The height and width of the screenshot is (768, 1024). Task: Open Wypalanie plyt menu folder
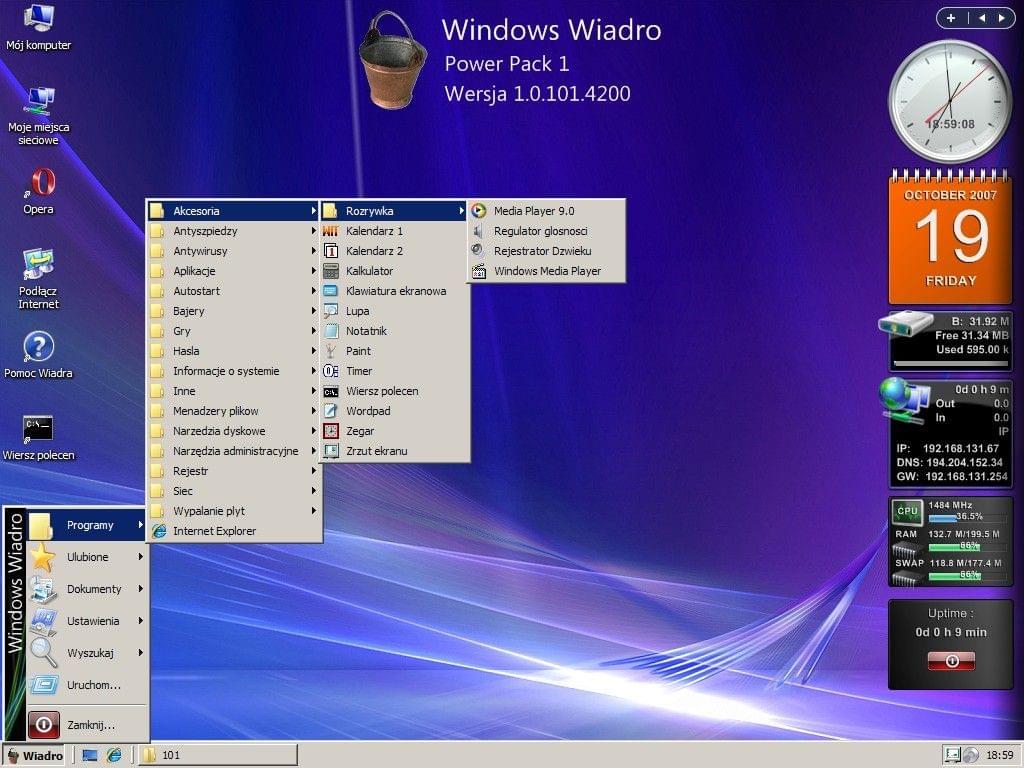pyautogui.click(x=234, y=511)
